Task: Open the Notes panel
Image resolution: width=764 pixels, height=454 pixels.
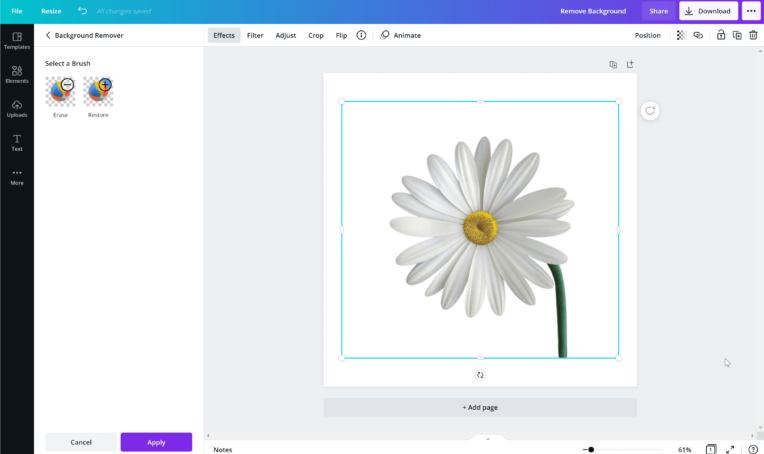Action: (x=223, y=450)
